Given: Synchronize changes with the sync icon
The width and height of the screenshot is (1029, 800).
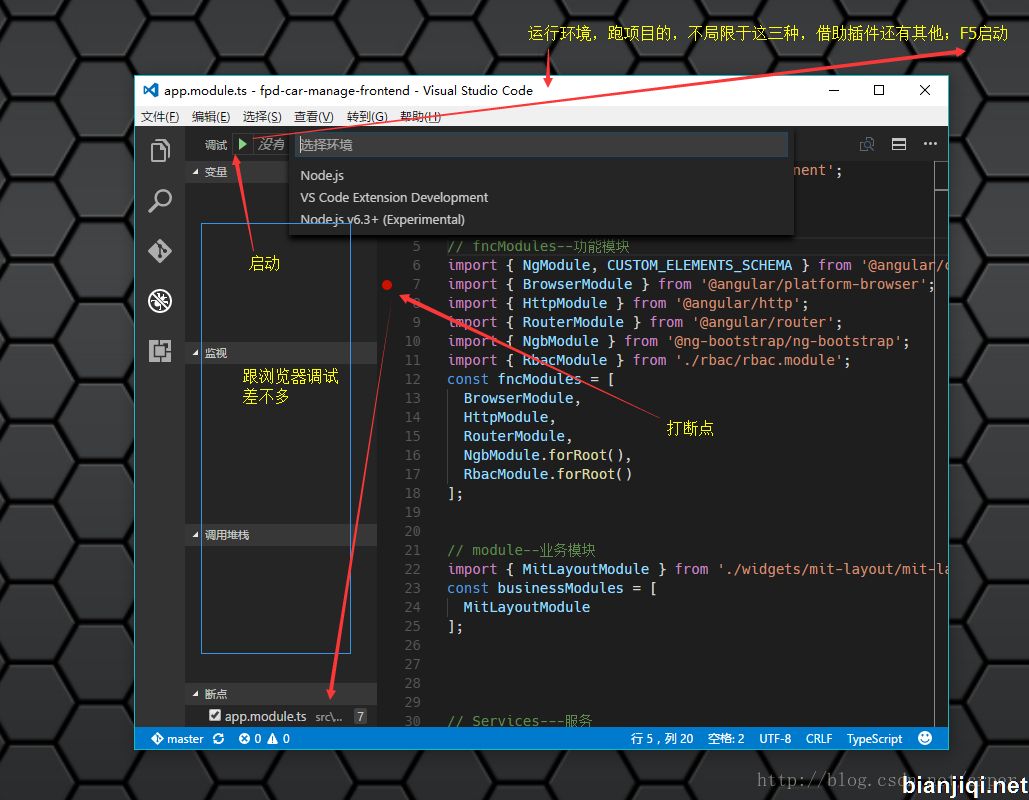Looking at the screenshot, I should point(219,739).
